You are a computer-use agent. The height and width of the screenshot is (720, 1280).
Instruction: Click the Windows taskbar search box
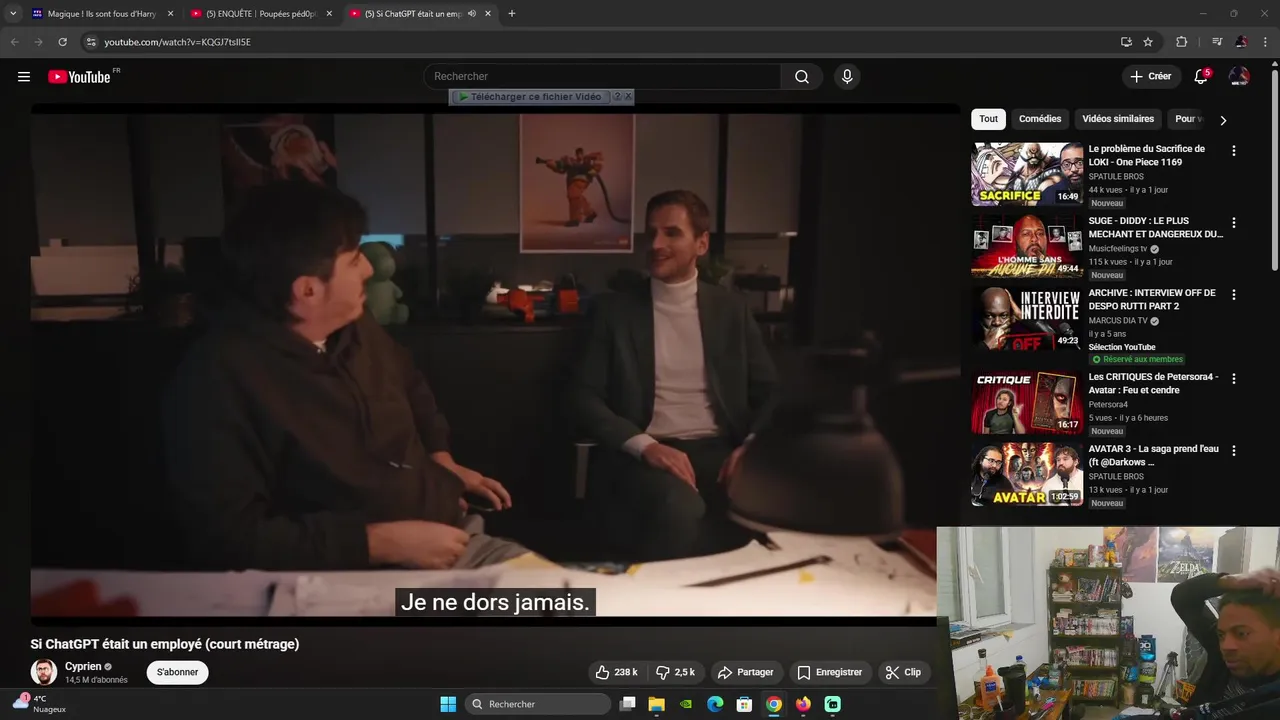pos(537,704)
